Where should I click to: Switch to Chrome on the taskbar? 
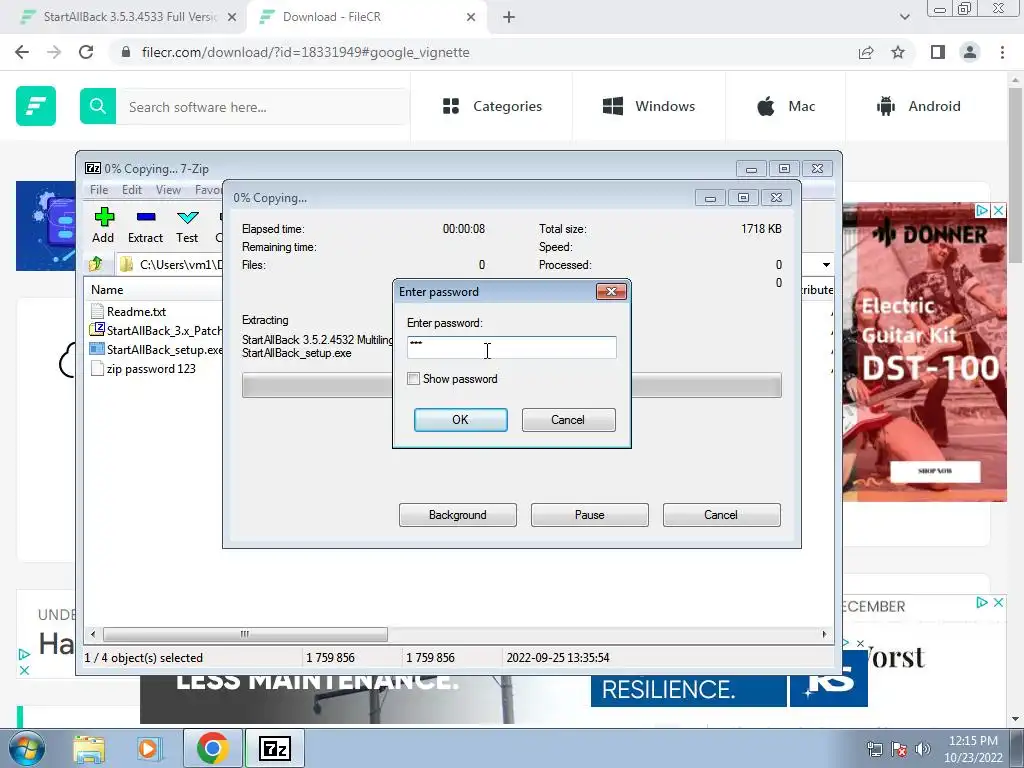(212, 748)
